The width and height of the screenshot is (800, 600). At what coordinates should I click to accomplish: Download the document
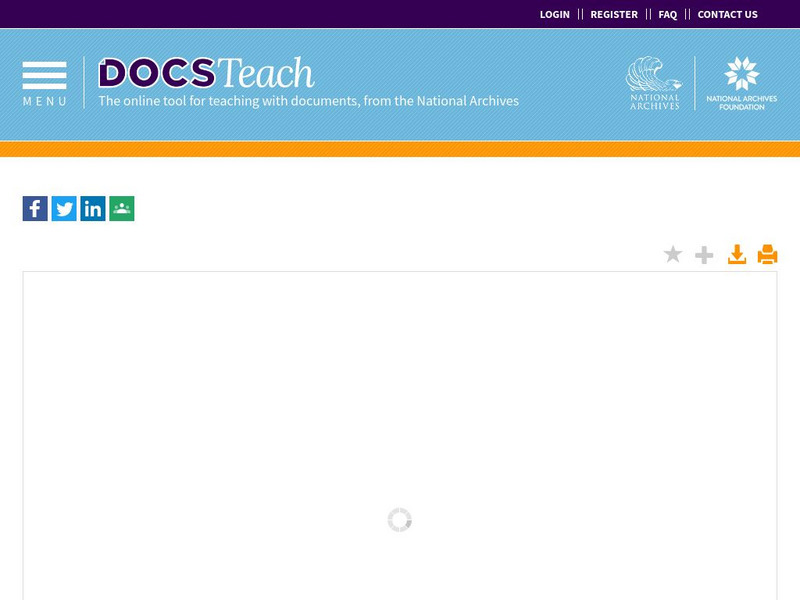737,254
